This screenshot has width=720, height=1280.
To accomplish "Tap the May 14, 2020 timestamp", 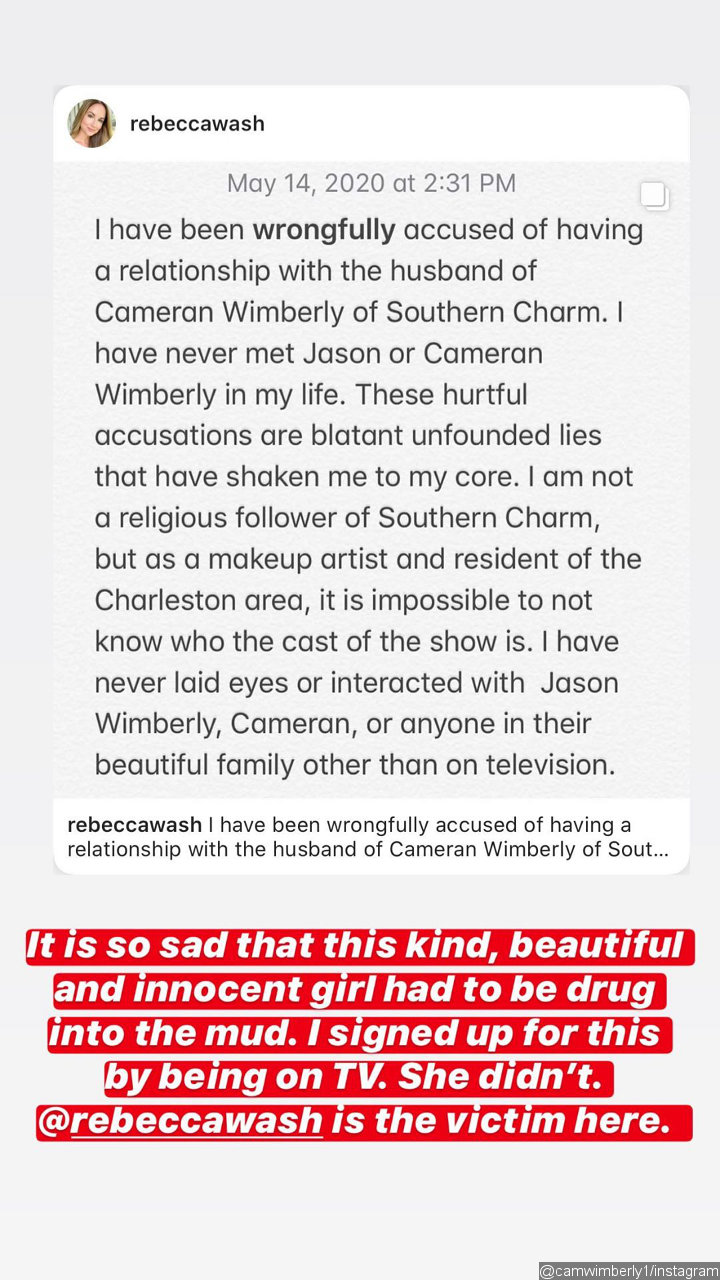I will [x=371, y=184].
